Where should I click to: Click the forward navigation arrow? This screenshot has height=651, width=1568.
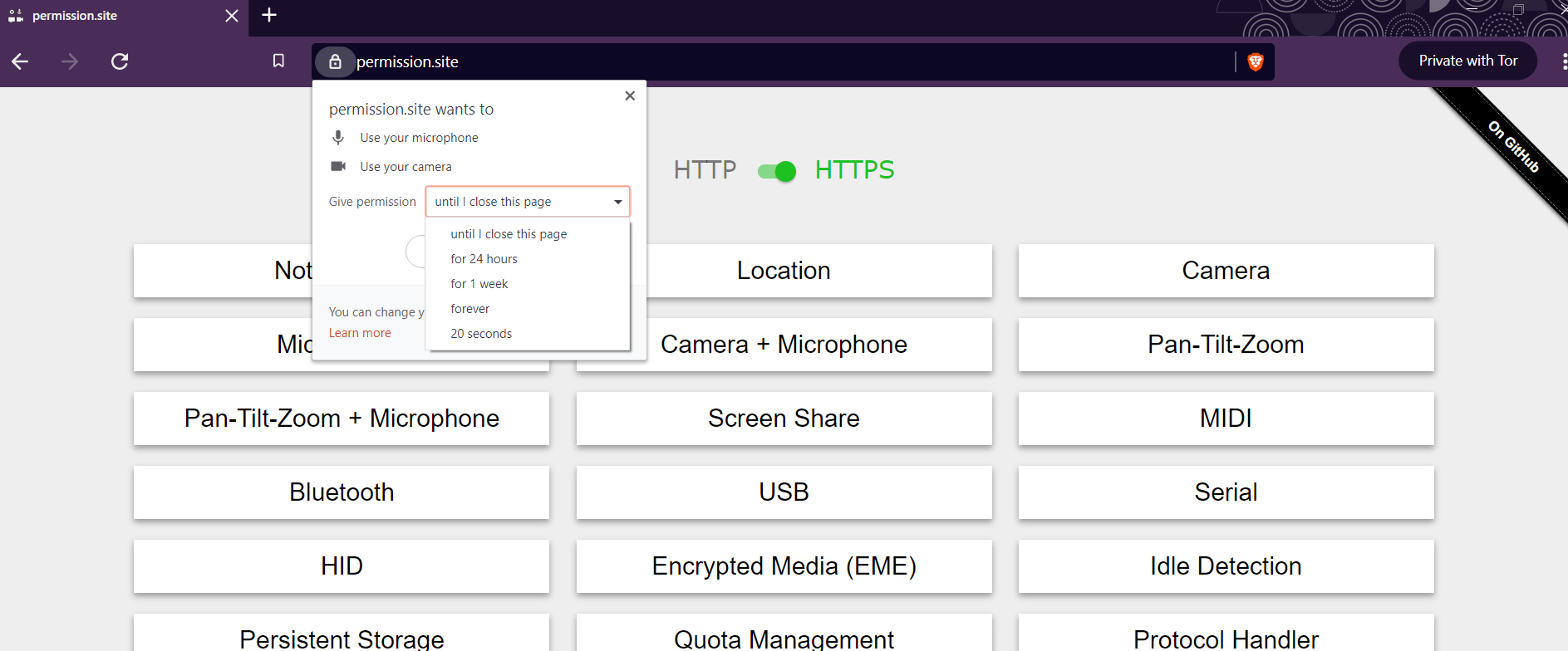click(x=70, y=61)
